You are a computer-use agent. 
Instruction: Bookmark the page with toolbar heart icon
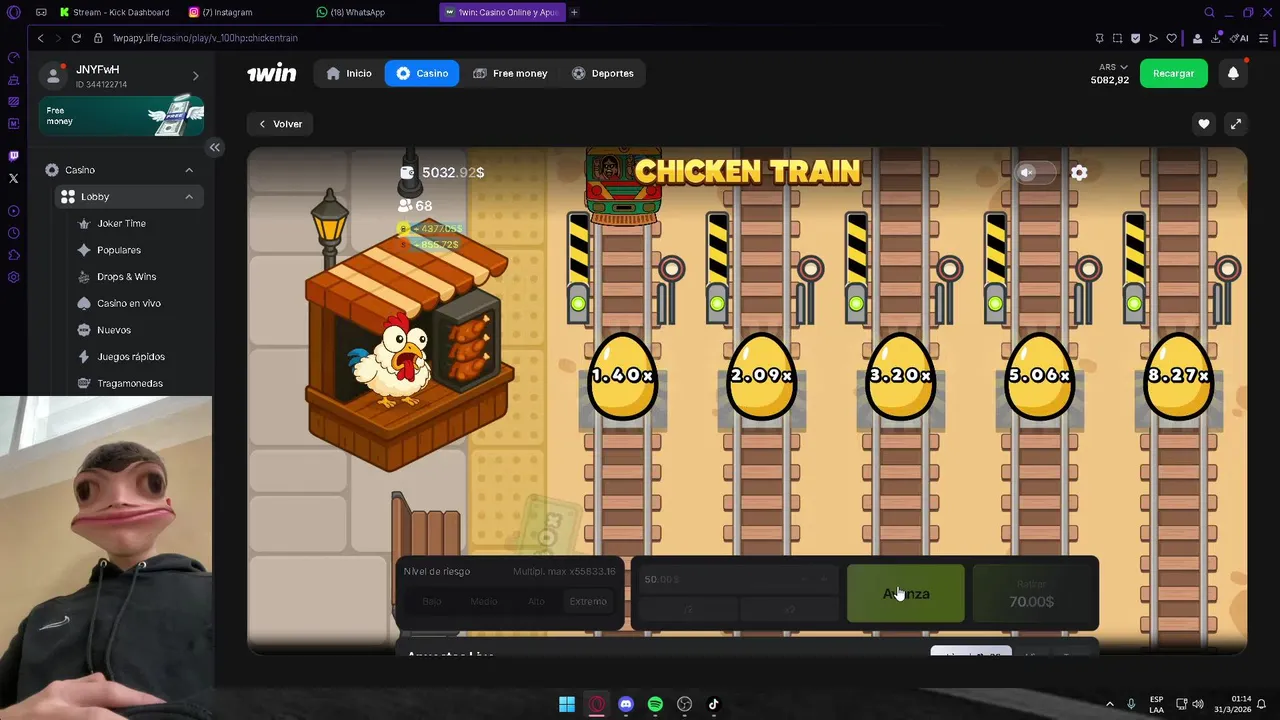(x=1171, y=38)
